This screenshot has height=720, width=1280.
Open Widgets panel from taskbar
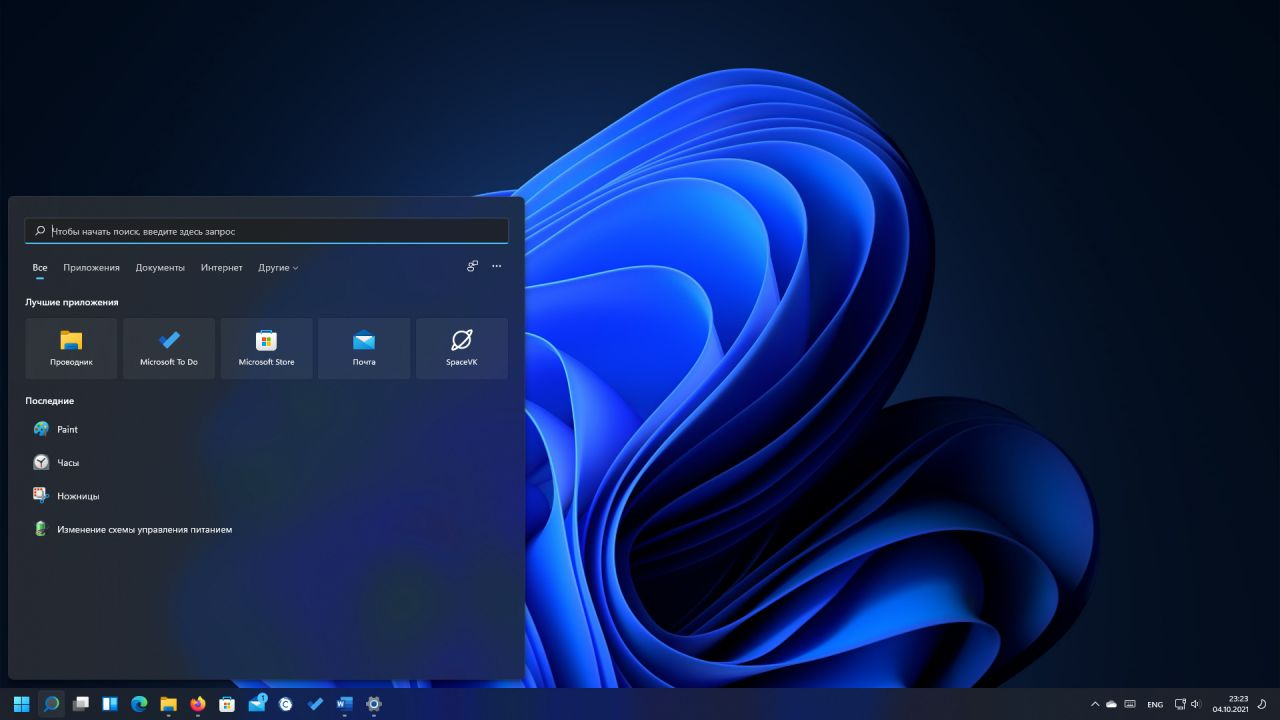click(110, 704)
